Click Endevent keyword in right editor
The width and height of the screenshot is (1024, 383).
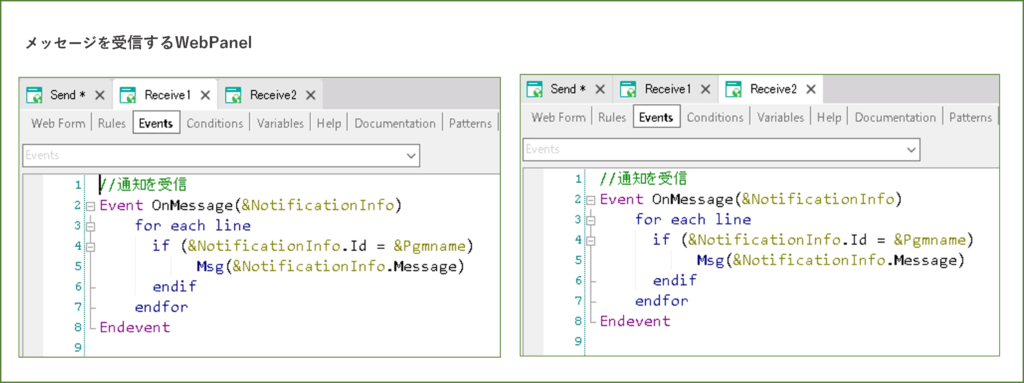635,322
